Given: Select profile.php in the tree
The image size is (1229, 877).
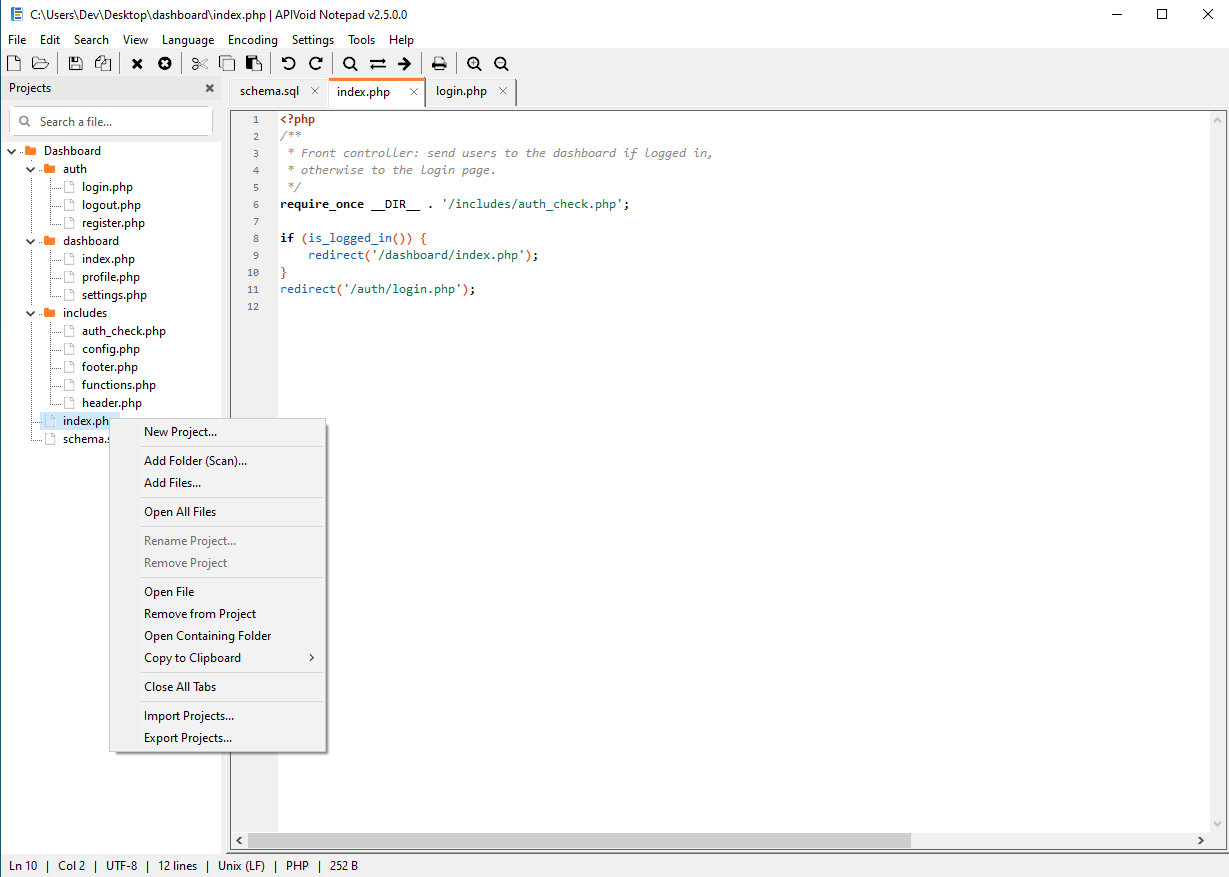Looking at the screenshot, I should [x=110, y=277].
